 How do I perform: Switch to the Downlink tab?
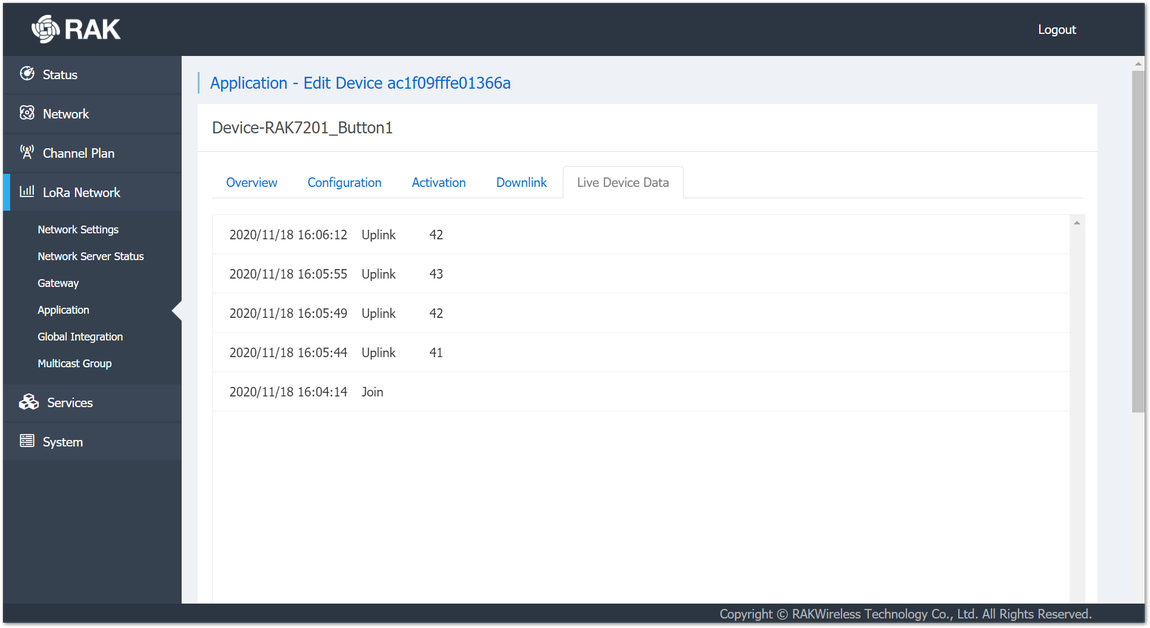click(x=521, y=183)
